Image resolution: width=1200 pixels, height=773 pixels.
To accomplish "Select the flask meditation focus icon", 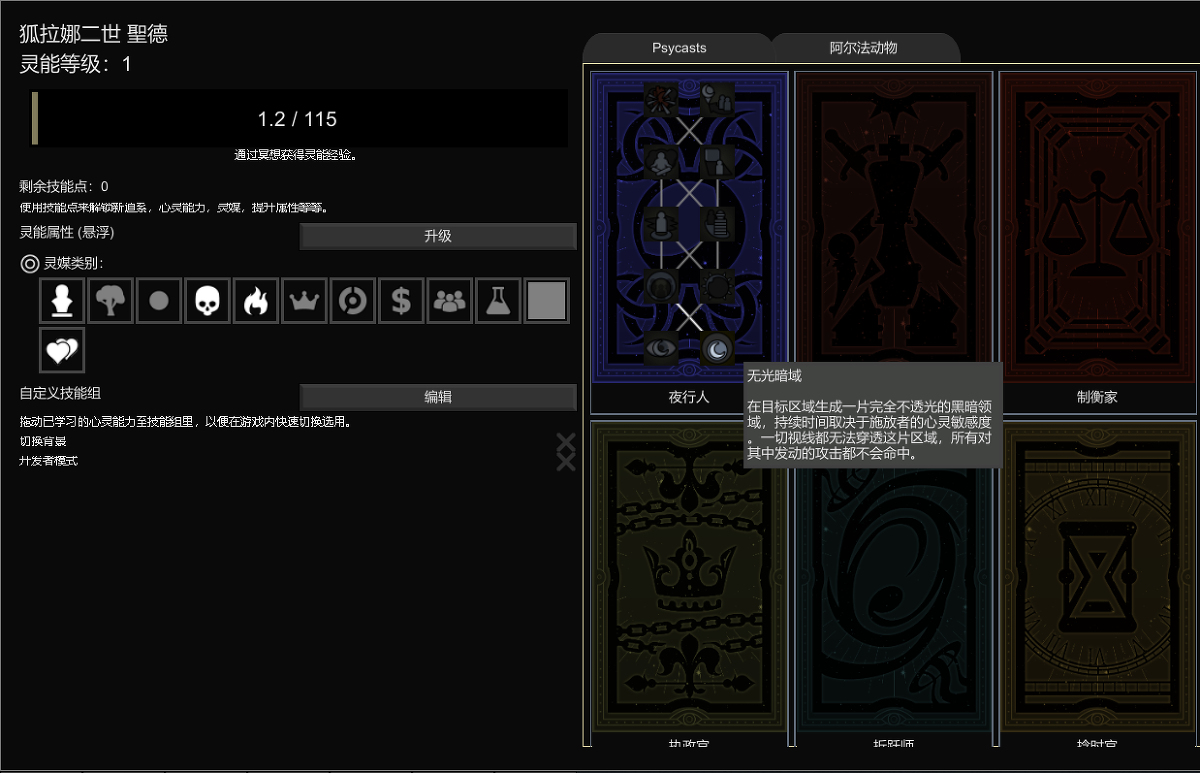I will click(498, 300).
